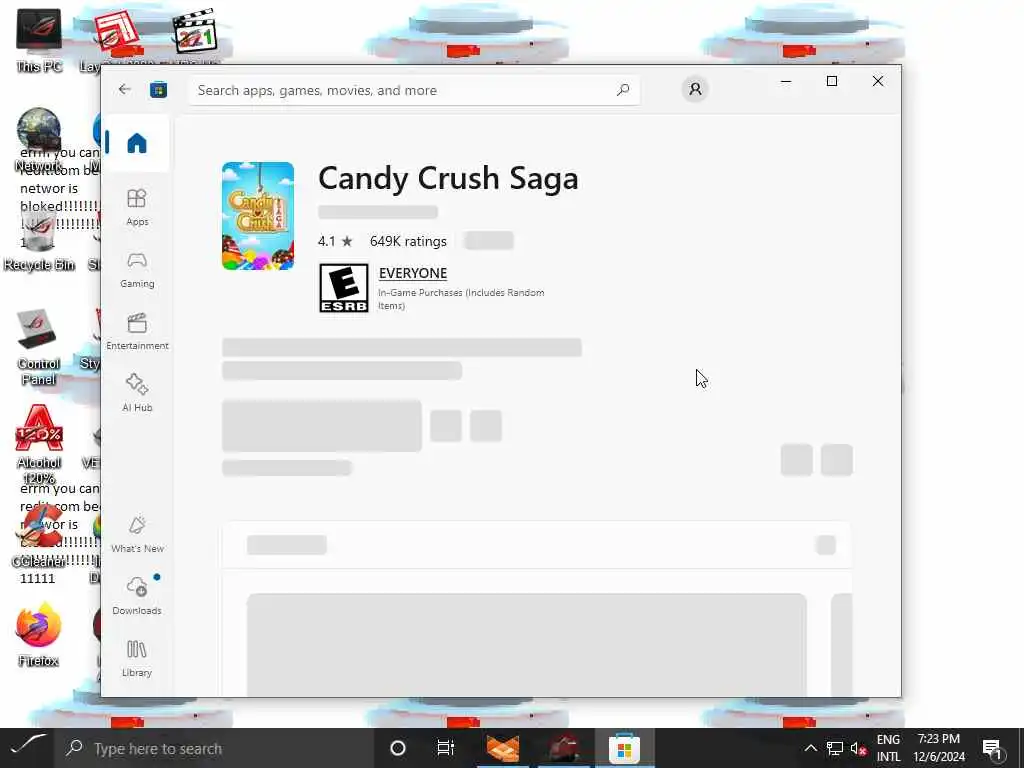Close the Microsoft Store window
The width and height of the screenshot is (1024, 768).
point(878,82)
